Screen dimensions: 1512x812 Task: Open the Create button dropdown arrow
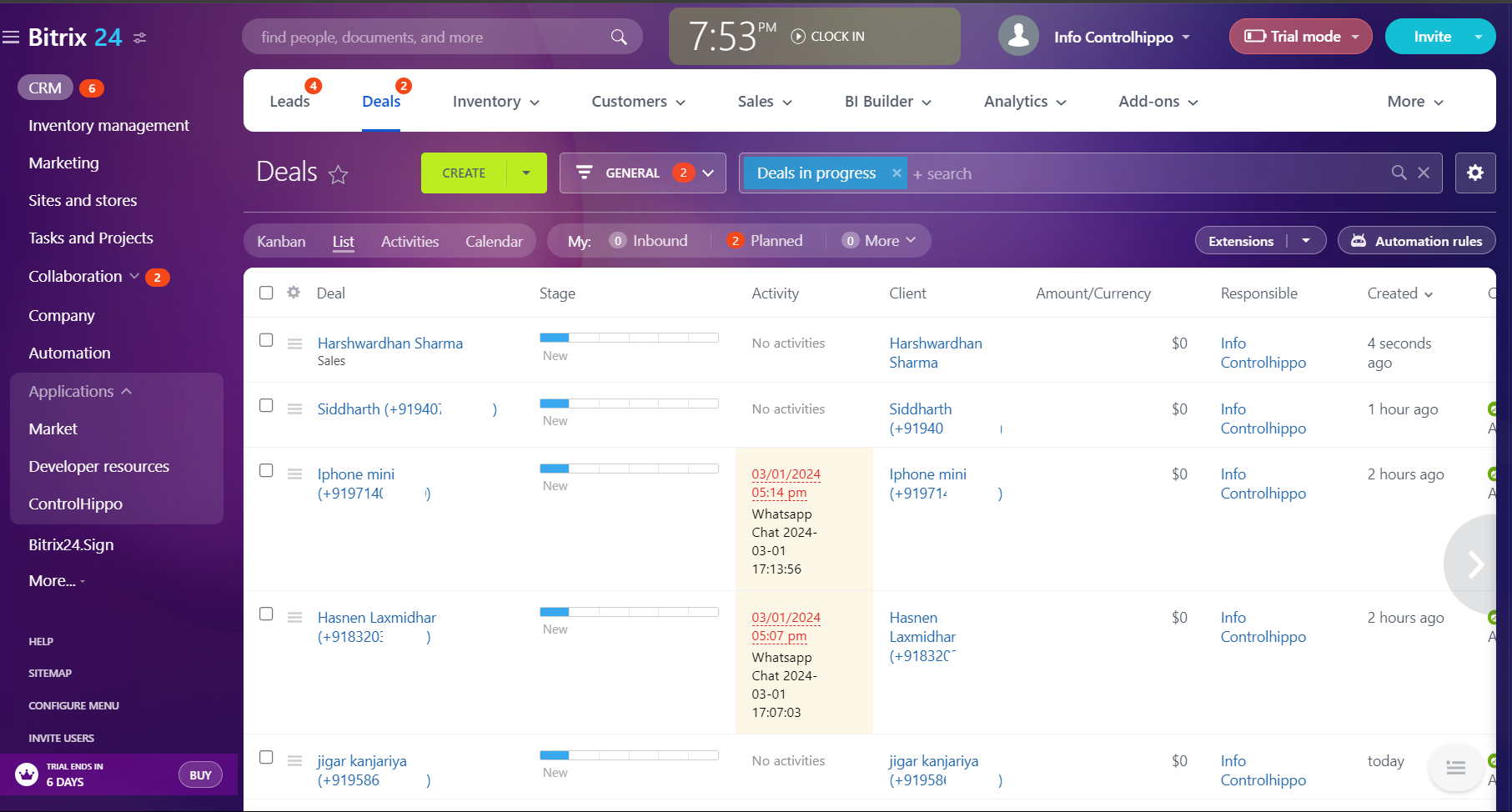(x=526, y=173)
